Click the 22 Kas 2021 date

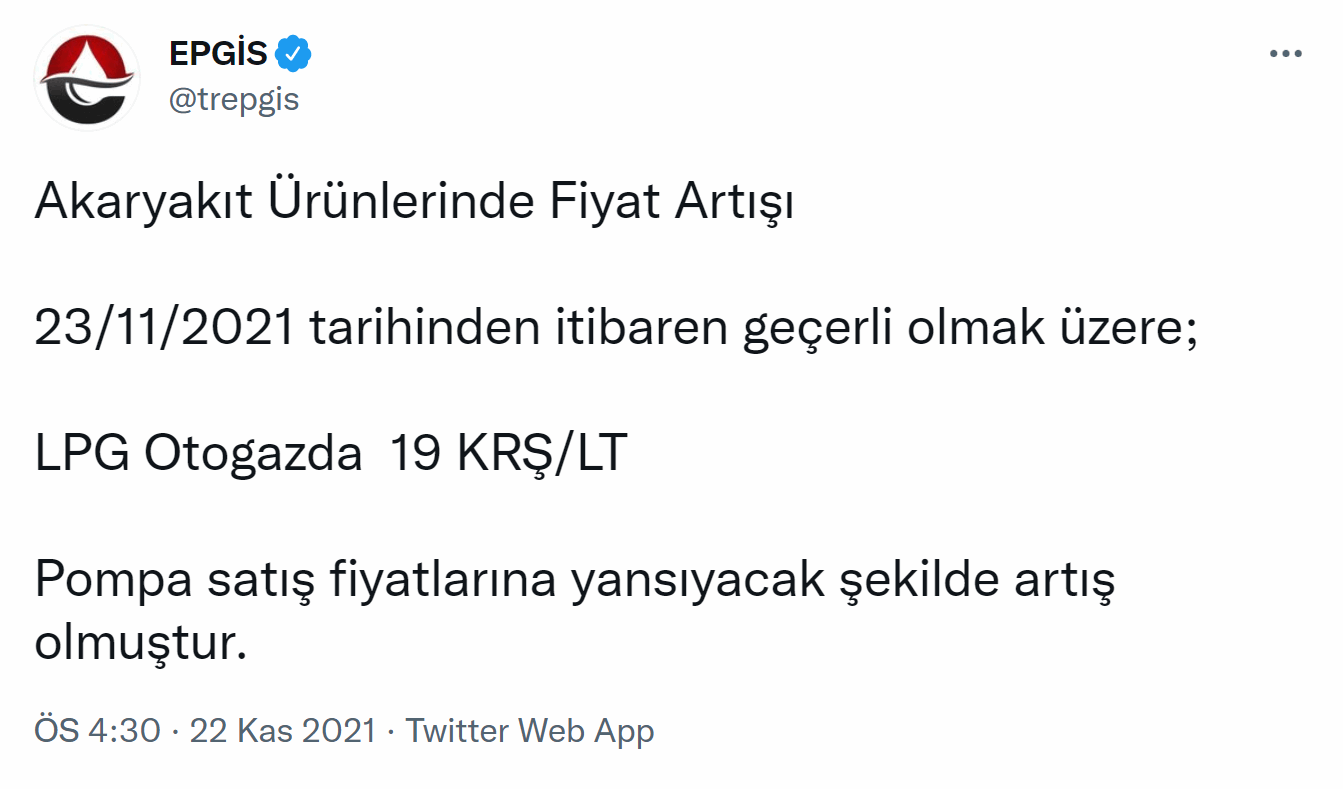[x=283, y=731]
